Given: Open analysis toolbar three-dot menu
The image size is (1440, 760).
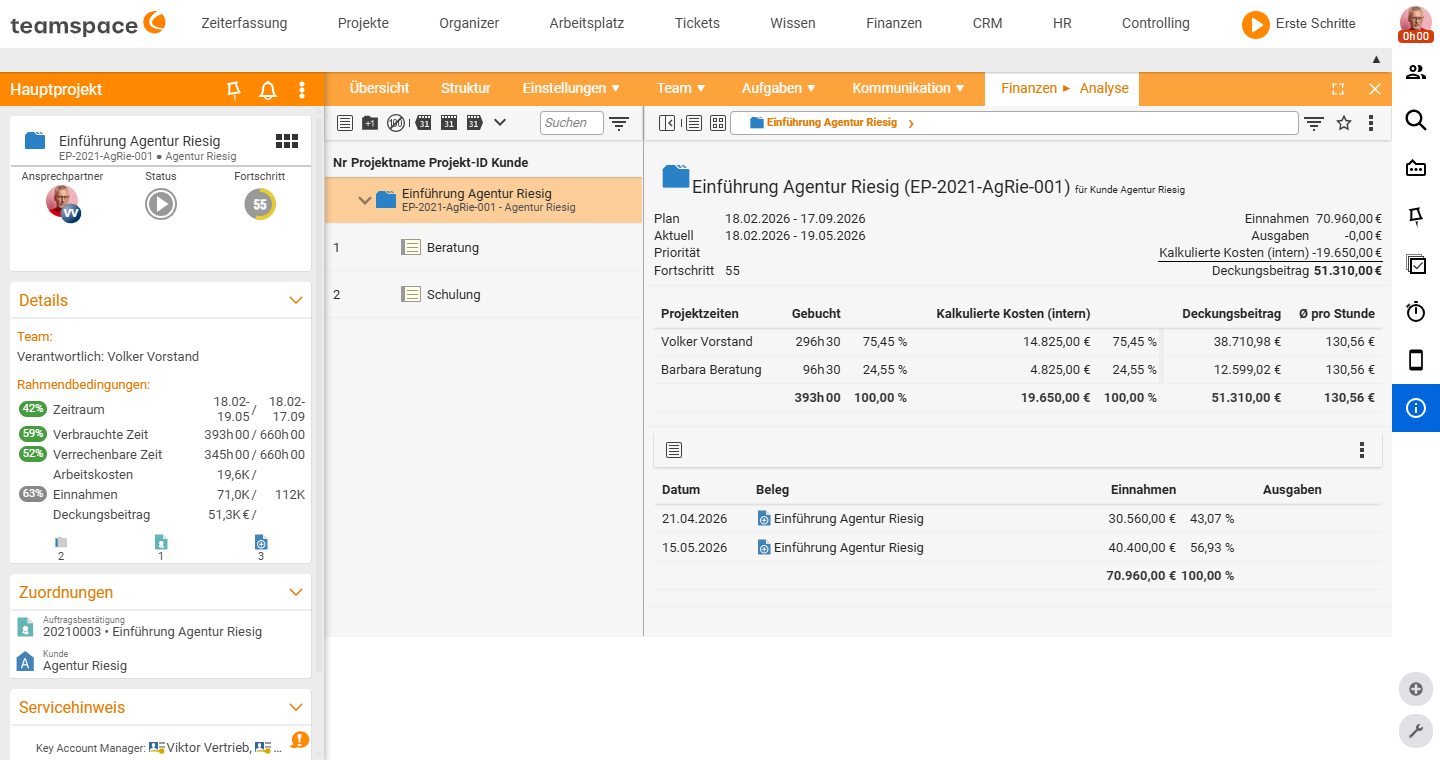Looking at the screenshot, I should [x=1371, y=123].
